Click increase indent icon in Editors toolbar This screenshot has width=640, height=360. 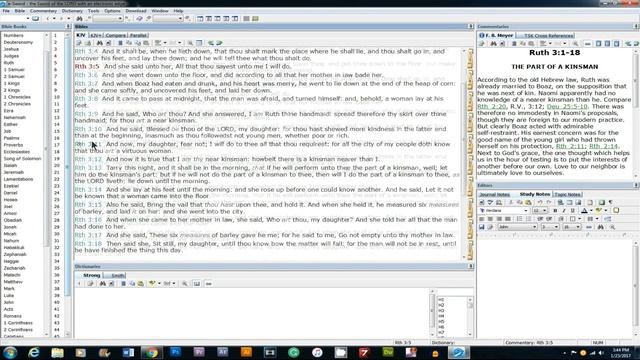(549, 219)
